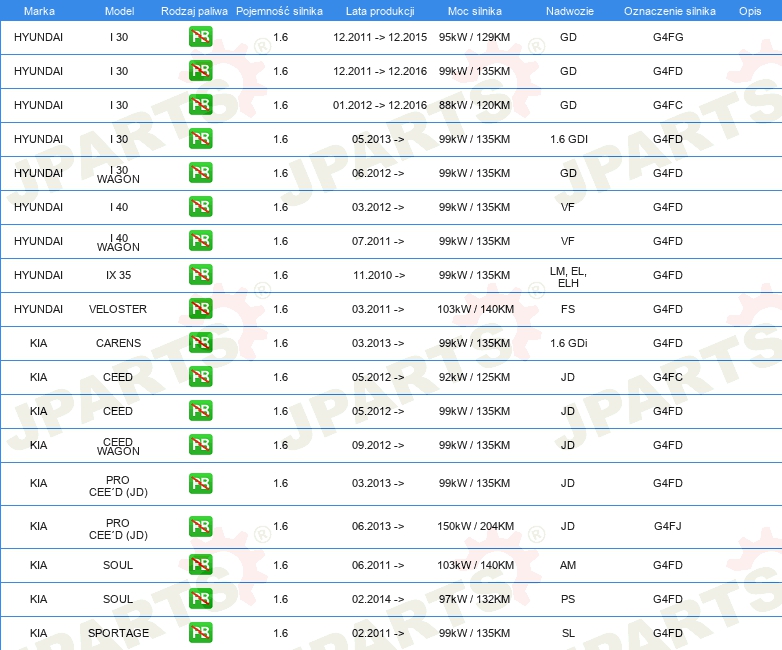
Task: Select the G4FJ engine code cell
Action: coord(668,527)
